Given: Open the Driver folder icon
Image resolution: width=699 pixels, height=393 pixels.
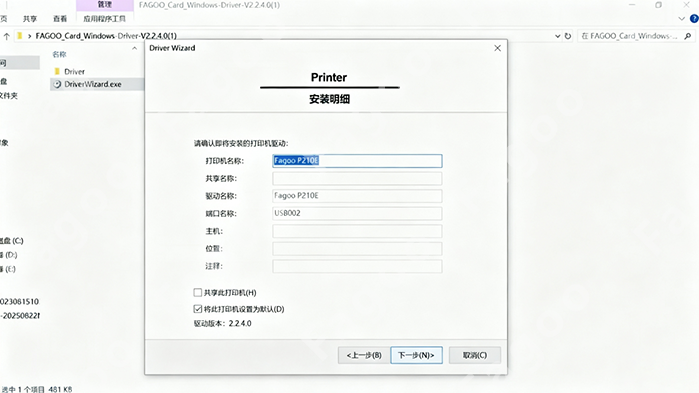Looking at the screenshot, I should coord(57,71).
